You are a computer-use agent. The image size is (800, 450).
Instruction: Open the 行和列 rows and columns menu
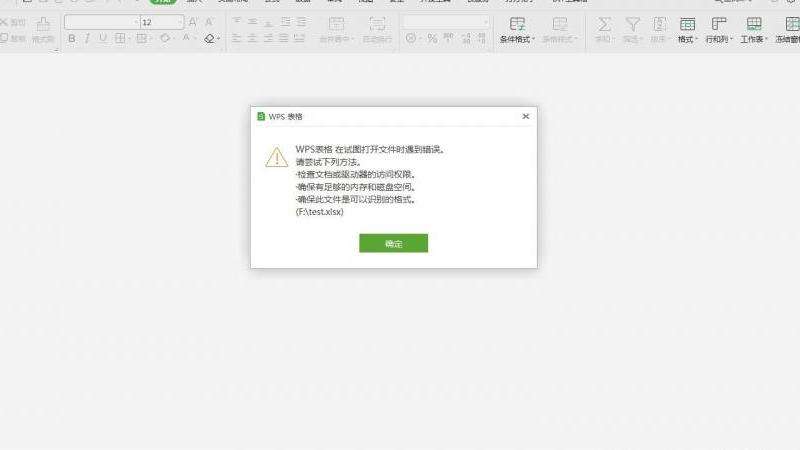click(x=719, y=30)
